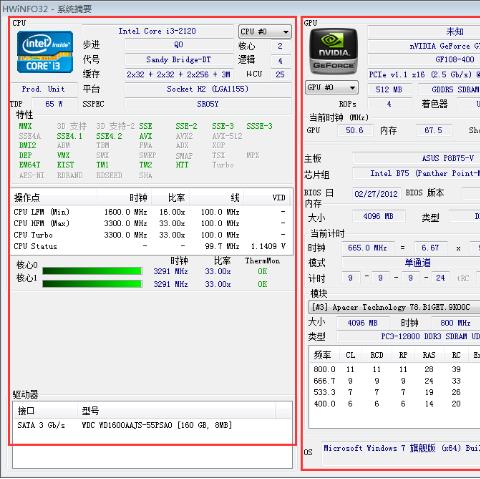Click the Prod. Unit button

click(x=43, y=89)
